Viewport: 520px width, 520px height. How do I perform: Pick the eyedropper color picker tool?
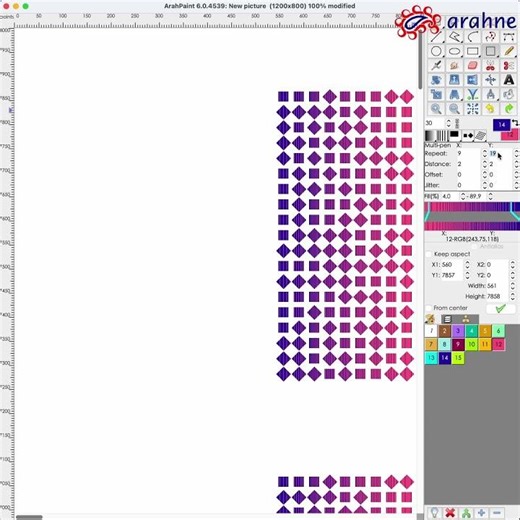click(x=436, y=66)
